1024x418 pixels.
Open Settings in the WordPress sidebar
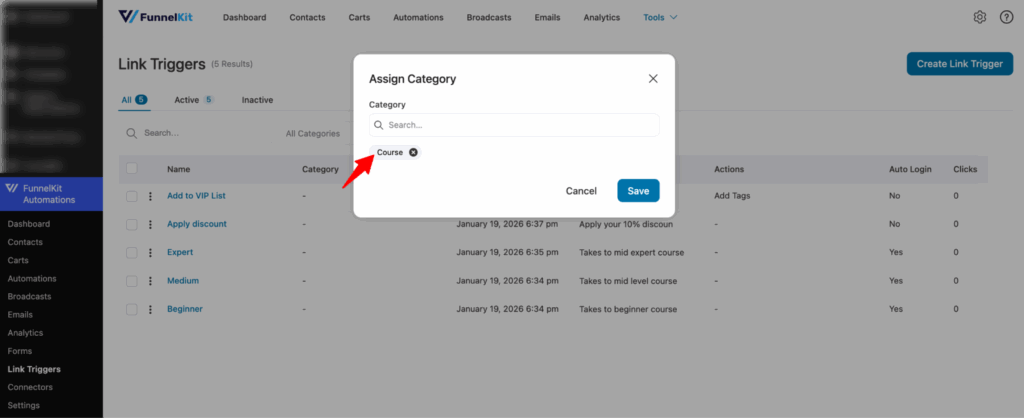tap(24, 406)
